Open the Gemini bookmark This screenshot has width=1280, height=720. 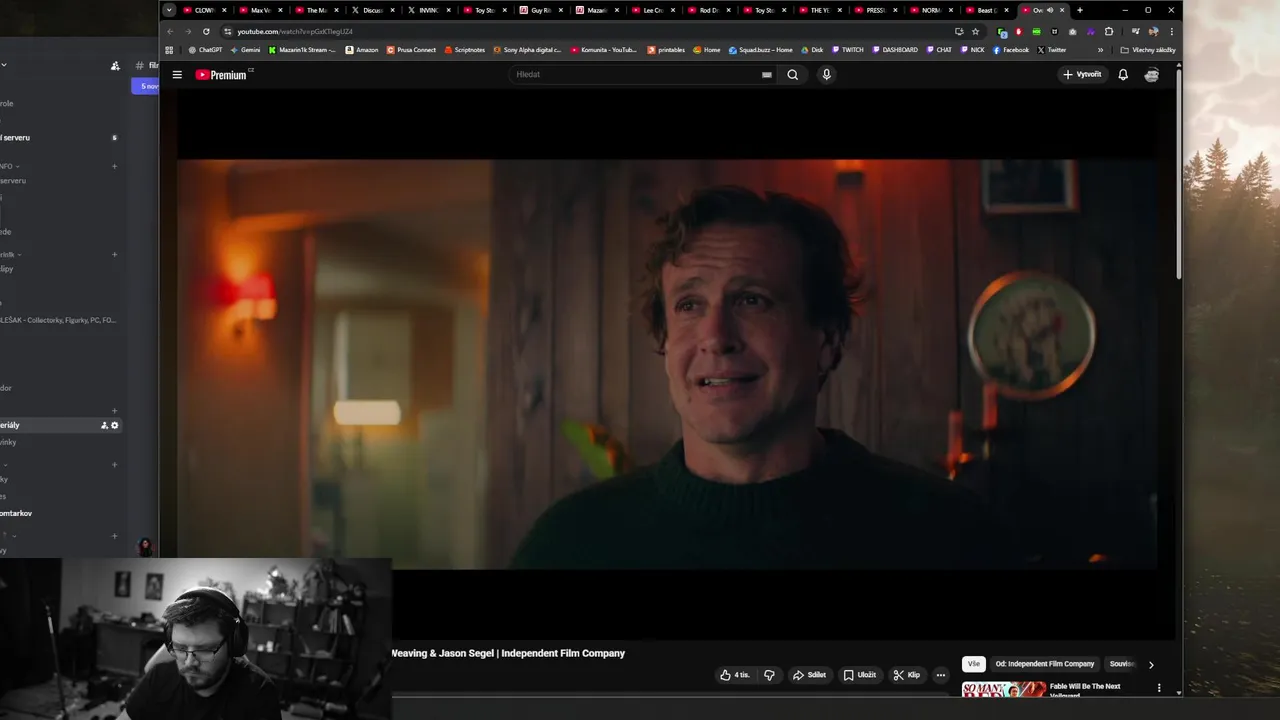pyautogui.click(x=246, y=50)
